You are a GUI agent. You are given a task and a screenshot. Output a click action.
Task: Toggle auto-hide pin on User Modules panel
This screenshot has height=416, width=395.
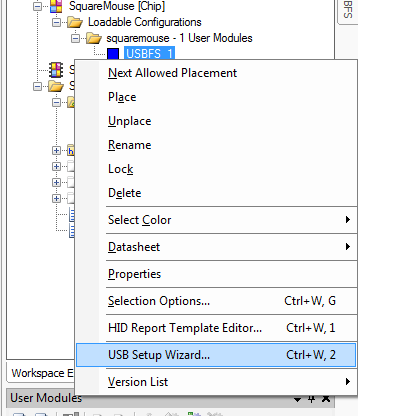(x=311, y=399)
